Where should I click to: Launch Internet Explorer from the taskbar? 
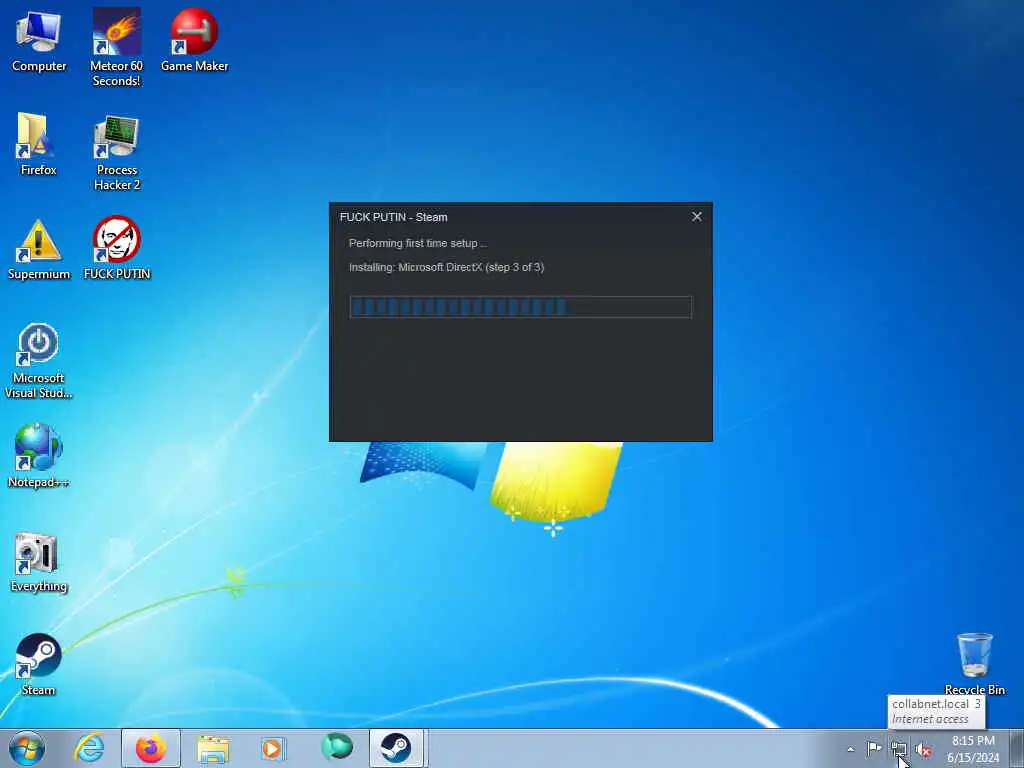point(89,748)
